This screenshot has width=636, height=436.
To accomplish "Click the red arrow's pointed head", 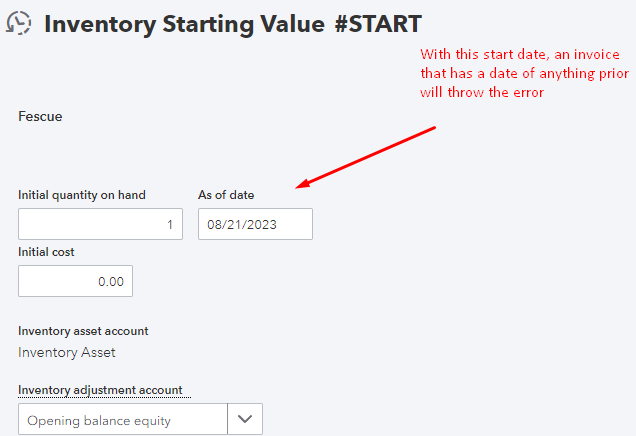I will (301, 185).
